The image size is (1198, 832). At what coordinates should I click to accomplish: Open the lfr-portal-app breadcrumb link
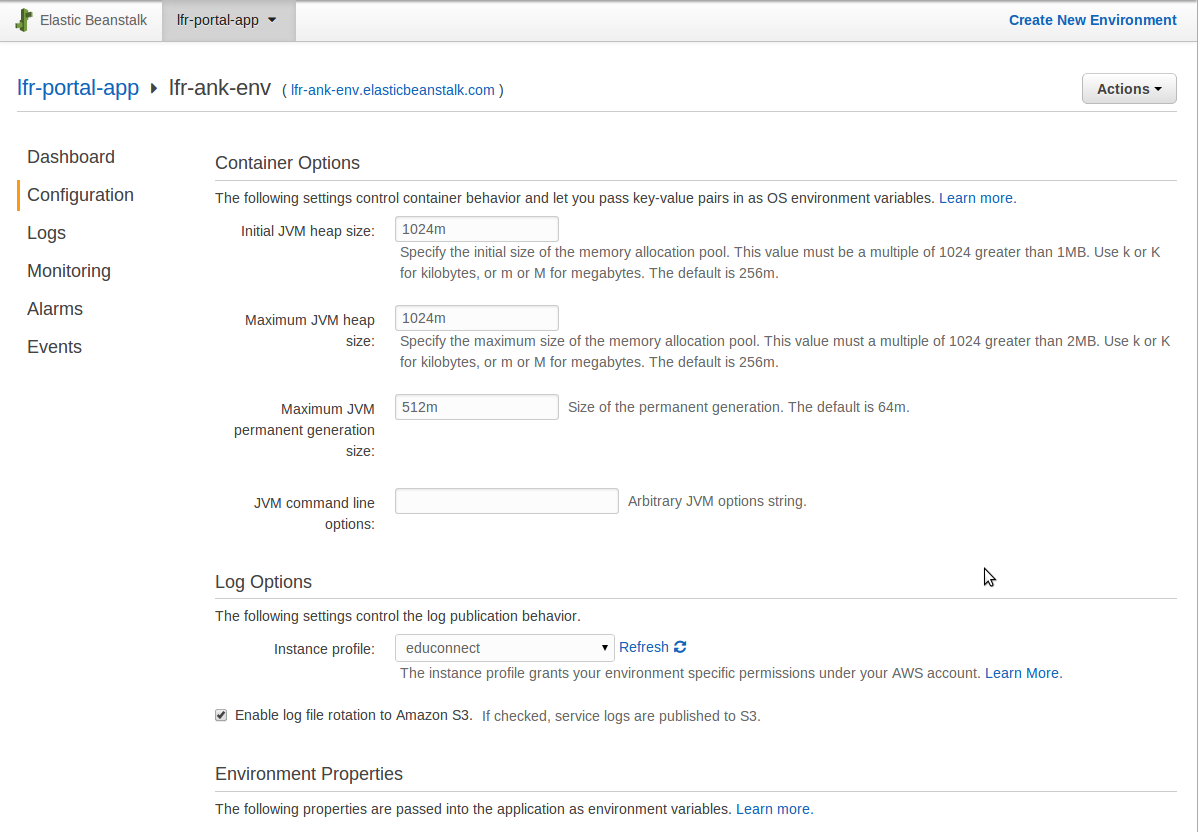(x=78, y=88)
